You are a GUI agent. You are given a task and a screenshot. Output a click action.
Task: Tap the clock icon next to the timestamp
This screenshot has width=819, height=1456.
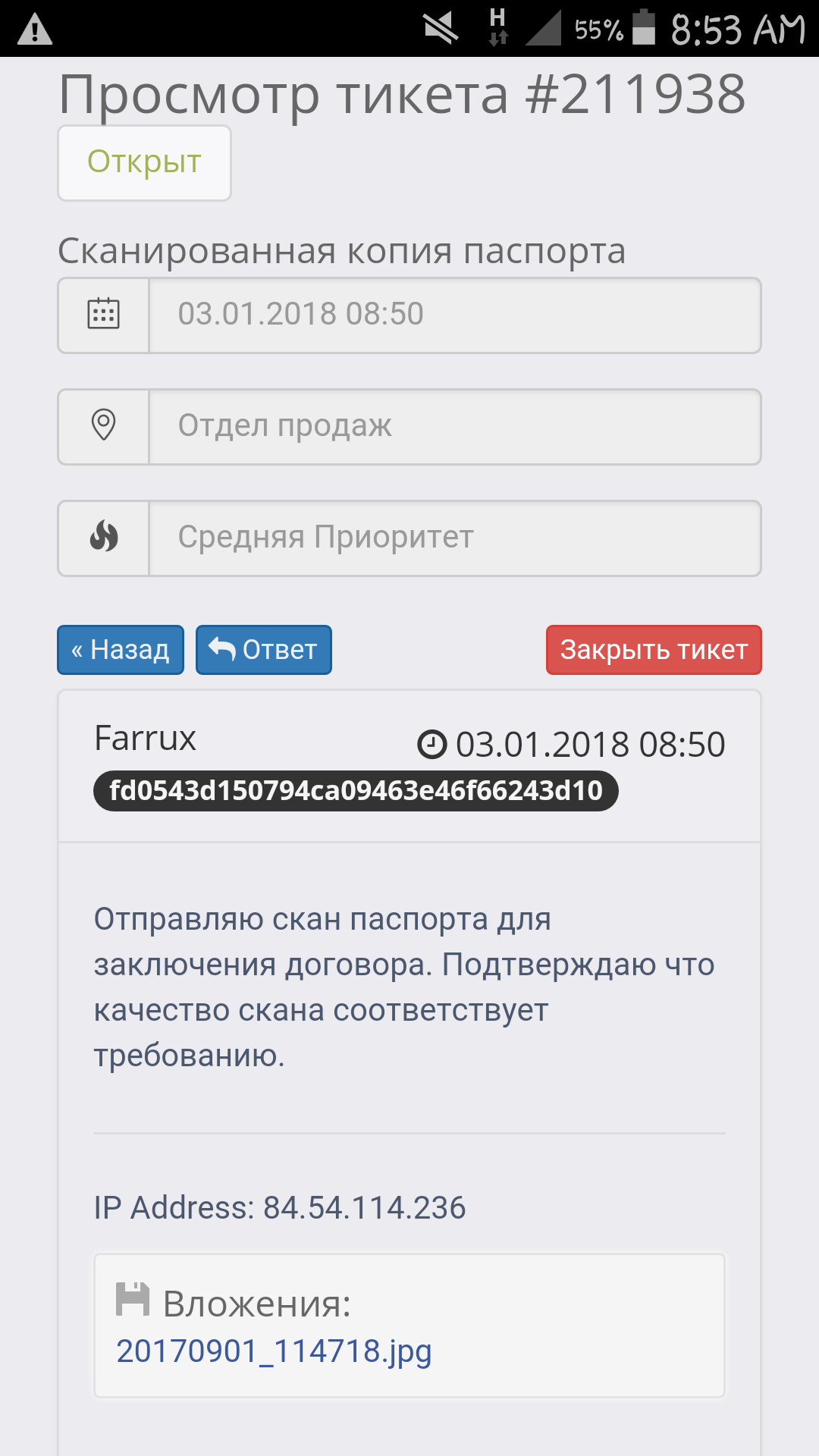[x=432, y=744]
